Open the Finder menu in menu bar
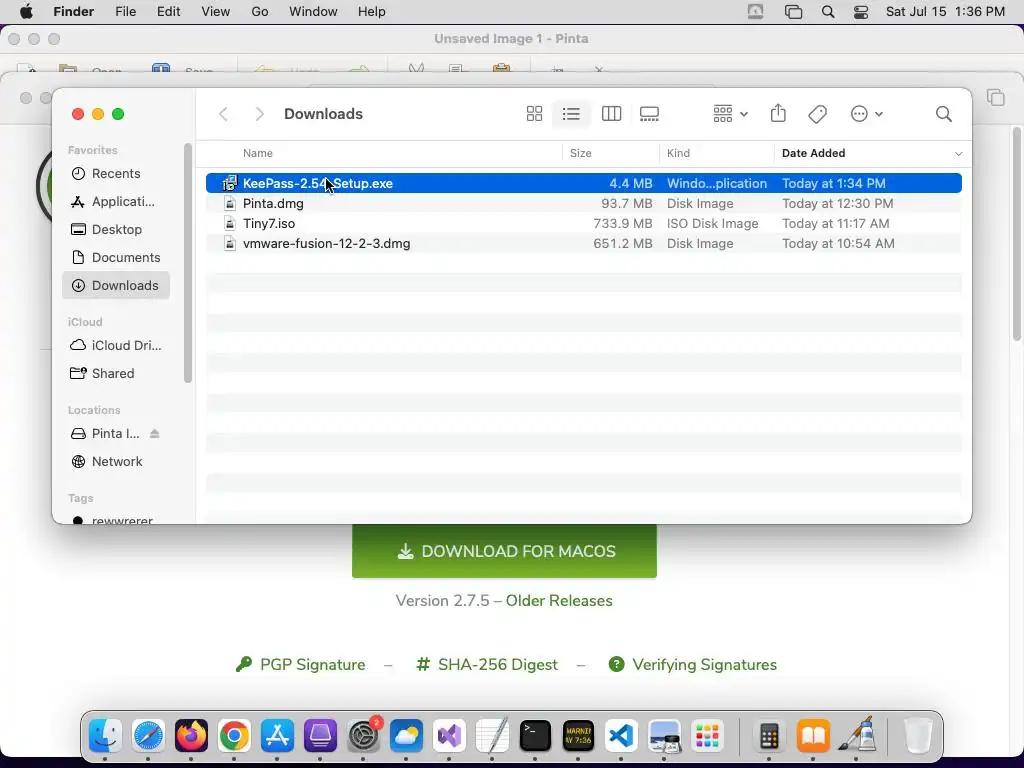The height and width of the screenshot is (768, 1024). 73,12
